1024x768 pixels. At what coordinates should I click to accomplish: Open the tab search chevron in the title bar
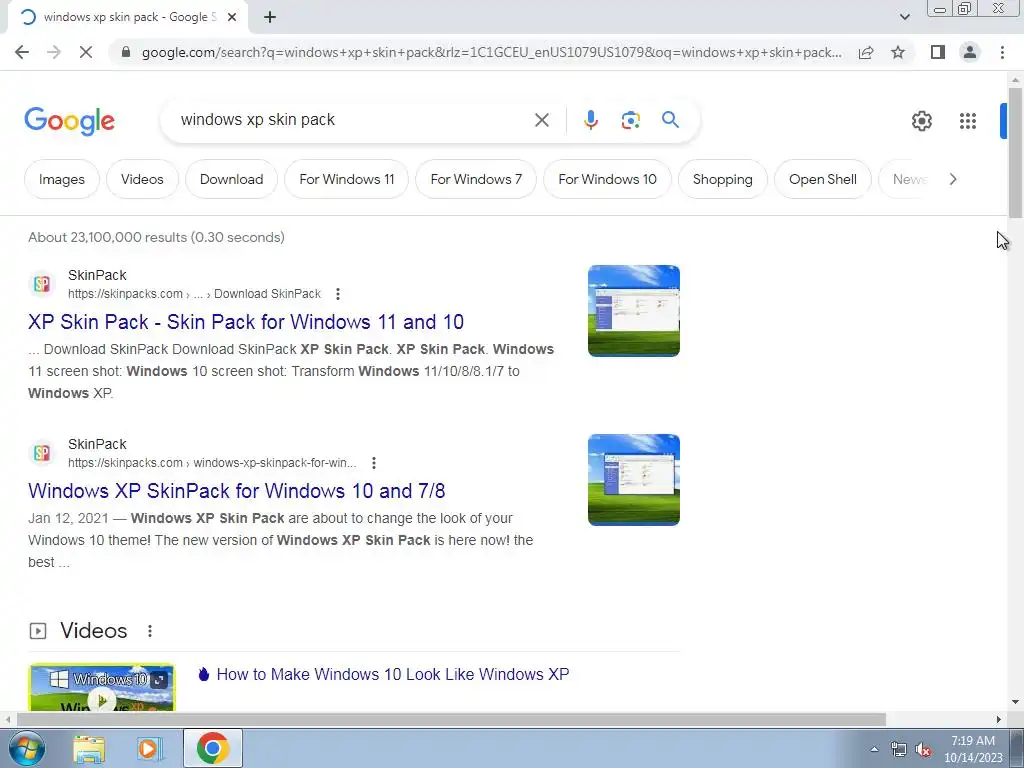click(904, 17)
